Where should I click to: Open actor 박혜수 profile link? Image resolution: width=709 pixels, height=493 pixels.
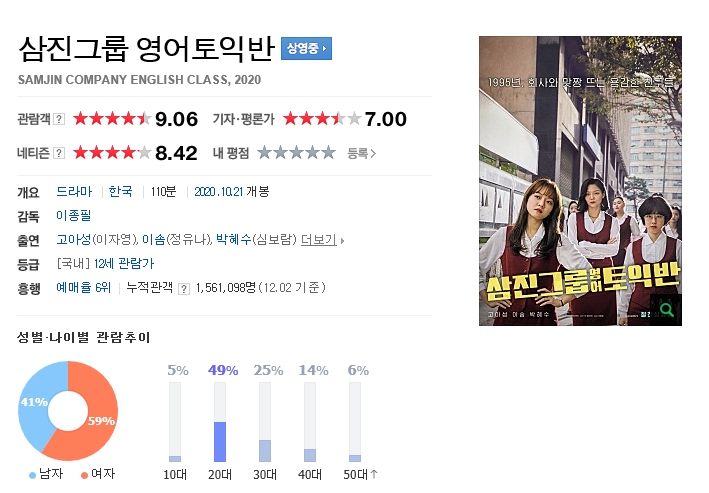click(x=233, y=239)
